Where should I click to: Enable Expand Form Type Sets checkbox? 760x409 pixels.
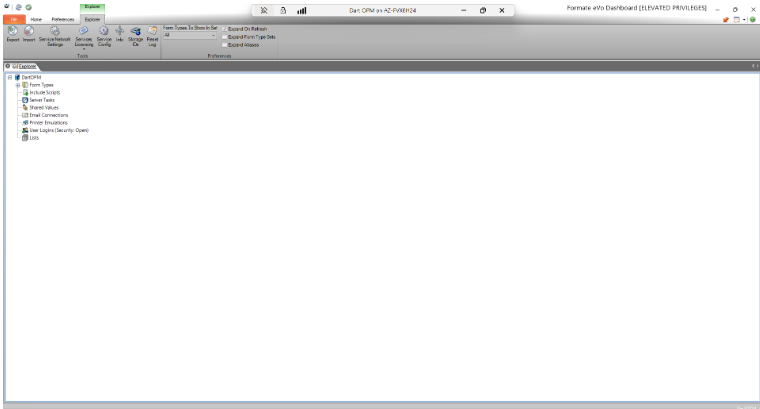point(224,37)
